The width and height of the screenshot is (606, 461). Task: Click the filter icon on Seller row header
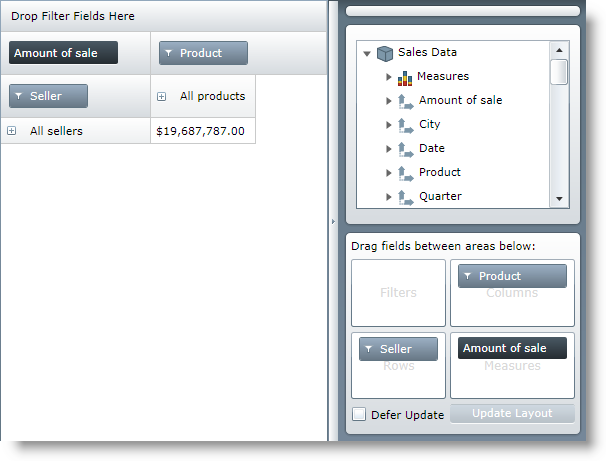[18, 96]
